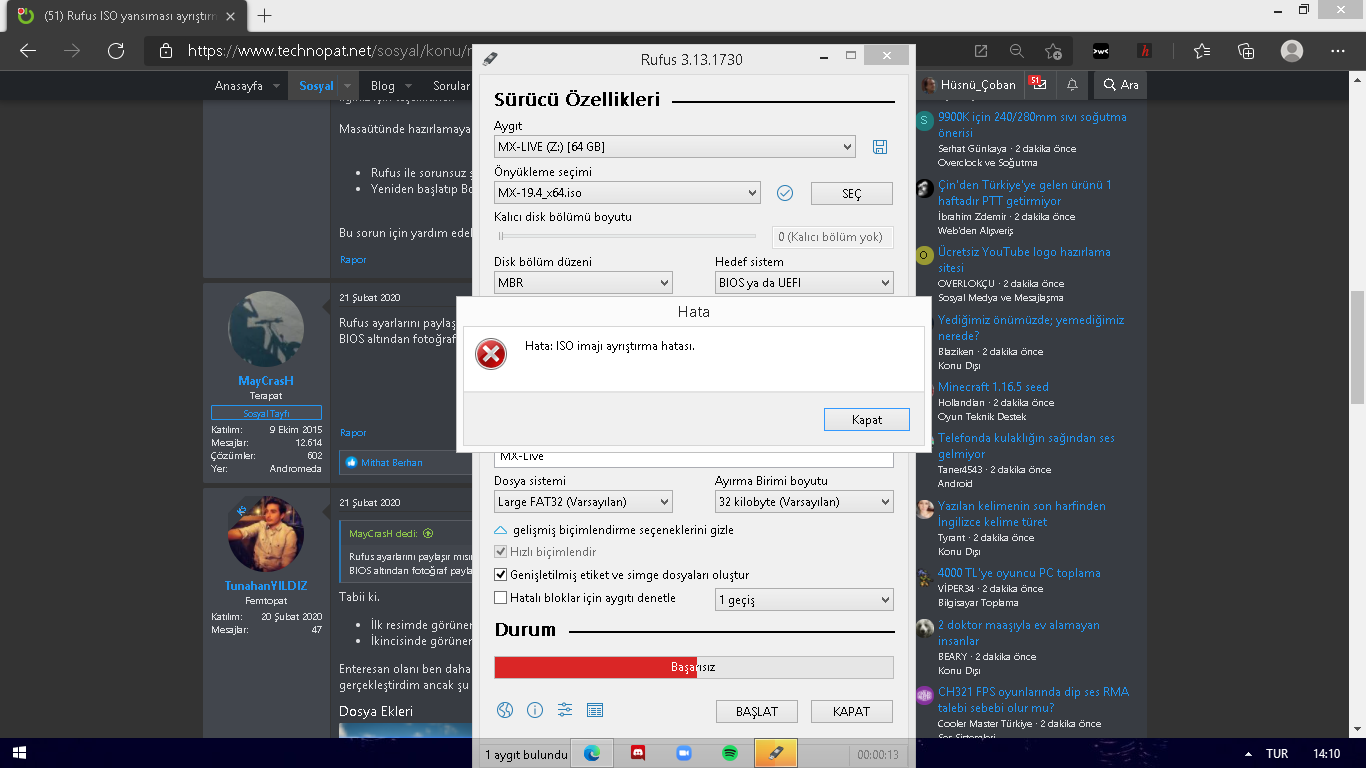Click the TUR language indicator in tray
Viewport: 1366px width, 768px height.
click(x=1276, y=754)
